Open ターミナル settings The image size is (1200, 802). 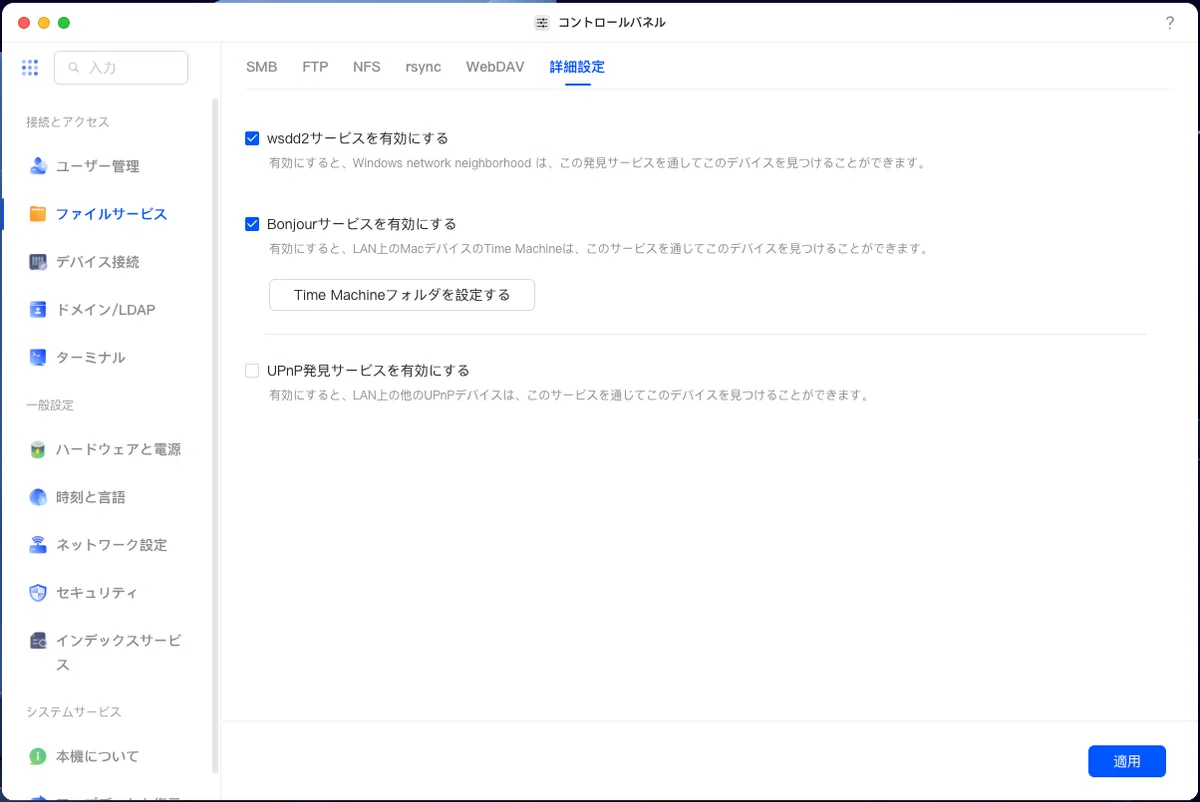click(91, 357)
